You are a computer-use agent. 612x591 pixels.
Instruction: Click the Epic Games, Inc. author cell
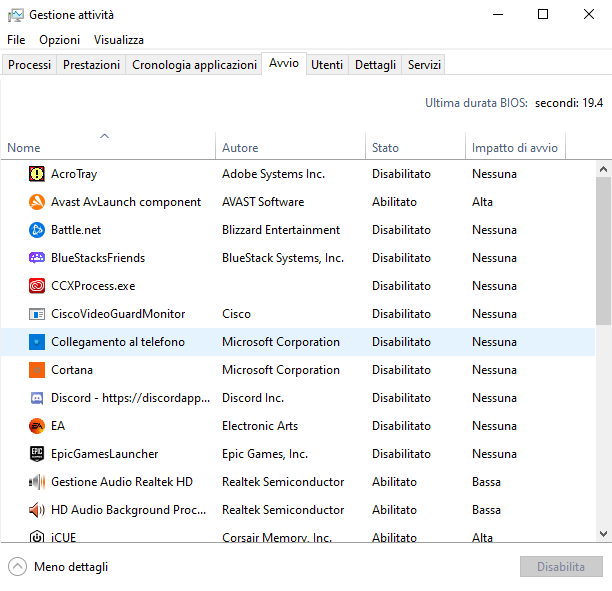tap(265, 454)
